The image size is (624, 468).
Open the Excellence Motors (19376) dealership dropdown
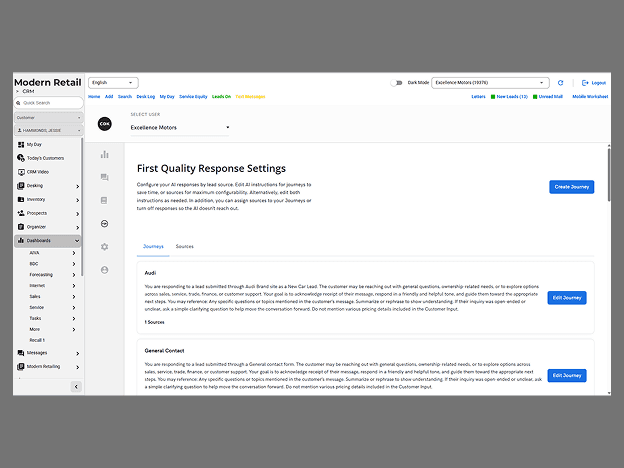pyautogui.click(x=490, y=83)
